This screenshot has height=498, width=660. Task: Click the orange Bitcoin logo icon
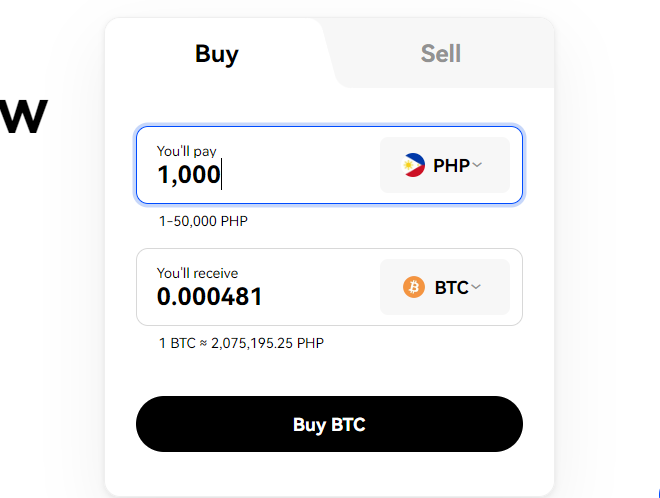click(x=414, y=287)
